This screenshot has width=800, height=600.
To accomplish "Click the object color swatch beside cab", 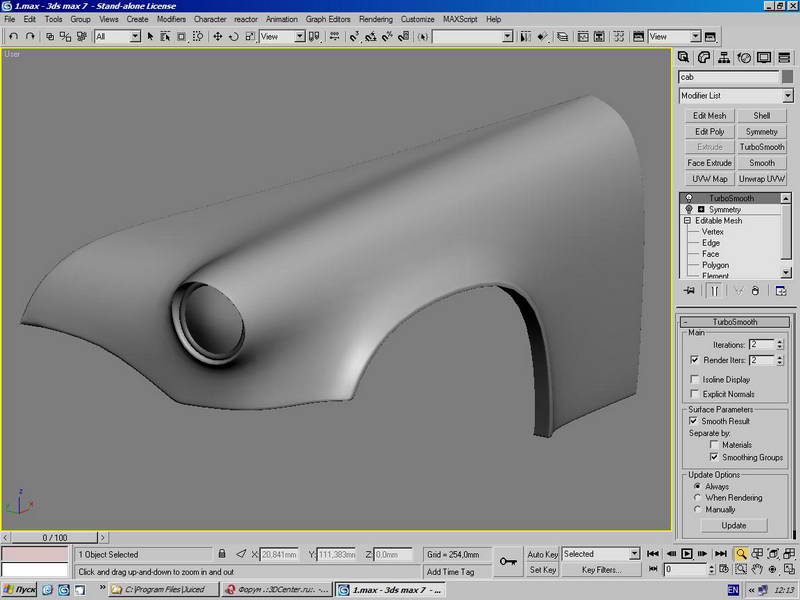I will click(x=787, y=77).
